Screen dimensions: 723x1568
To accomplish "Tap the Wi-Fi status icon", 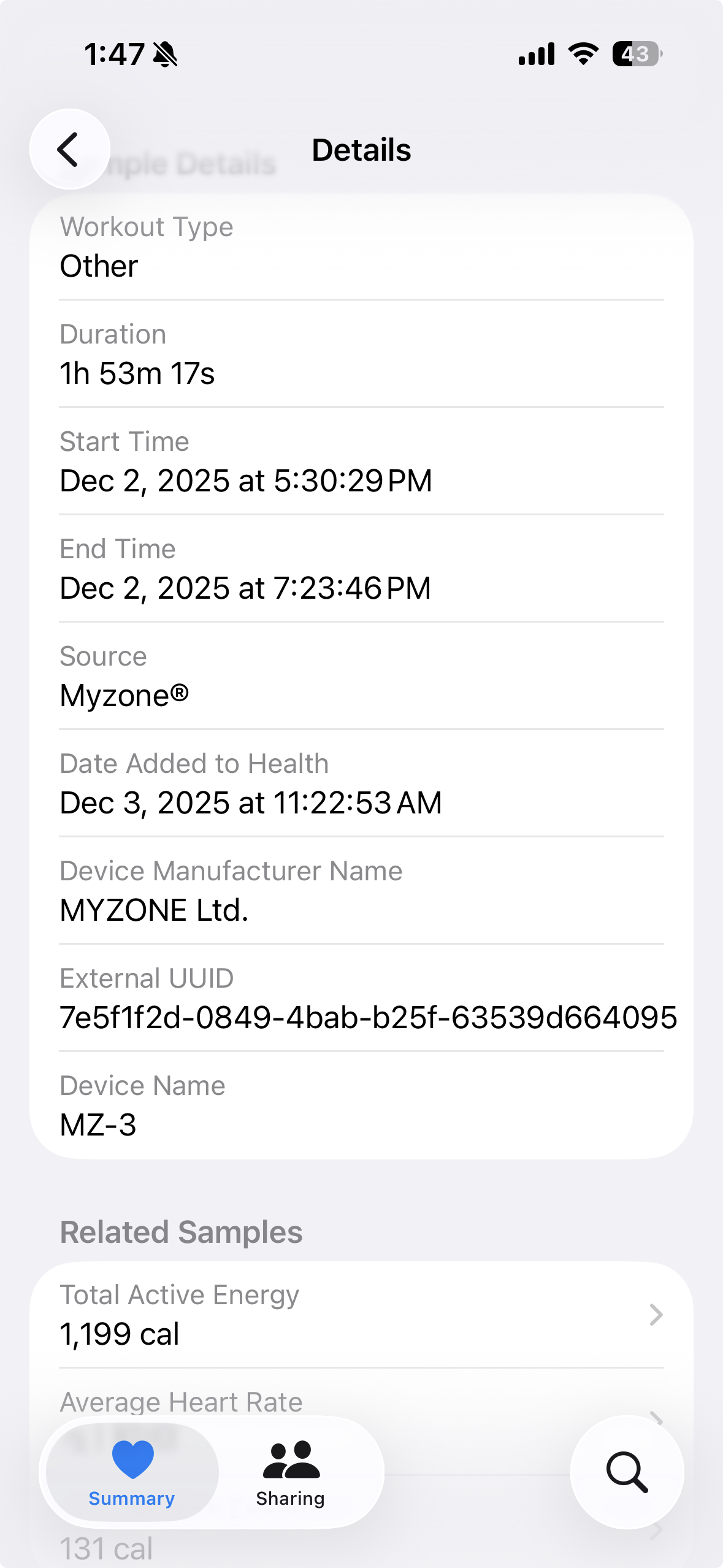I will click(x=583, y=54).
